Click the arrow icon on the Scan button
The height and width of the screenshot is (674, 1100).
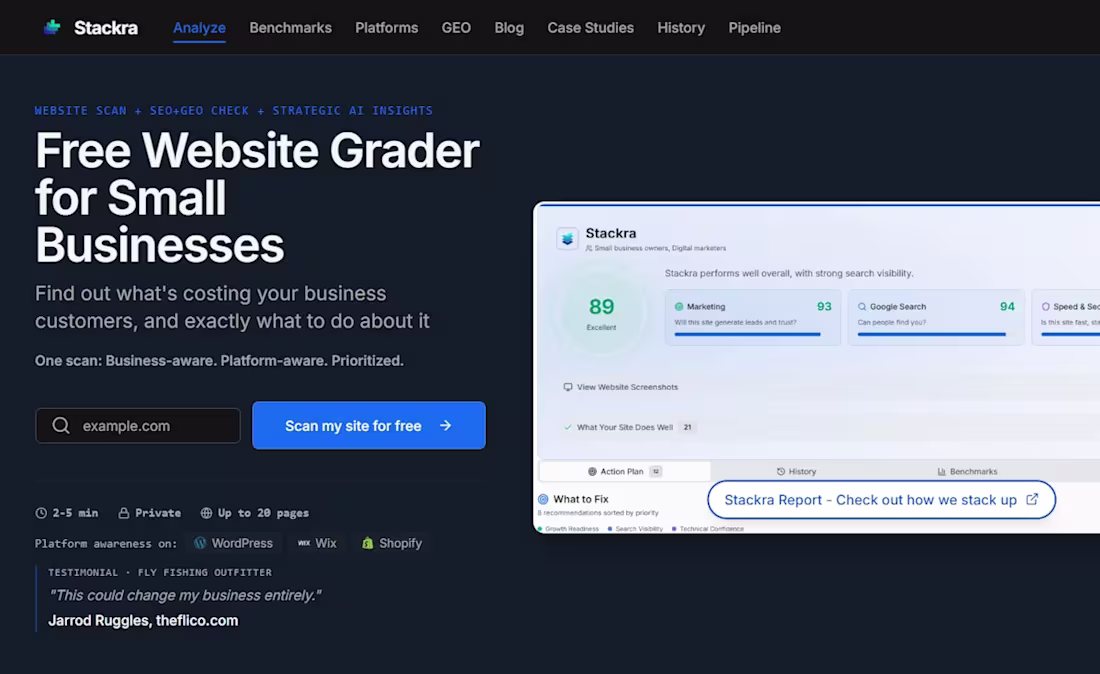[445, 426]
